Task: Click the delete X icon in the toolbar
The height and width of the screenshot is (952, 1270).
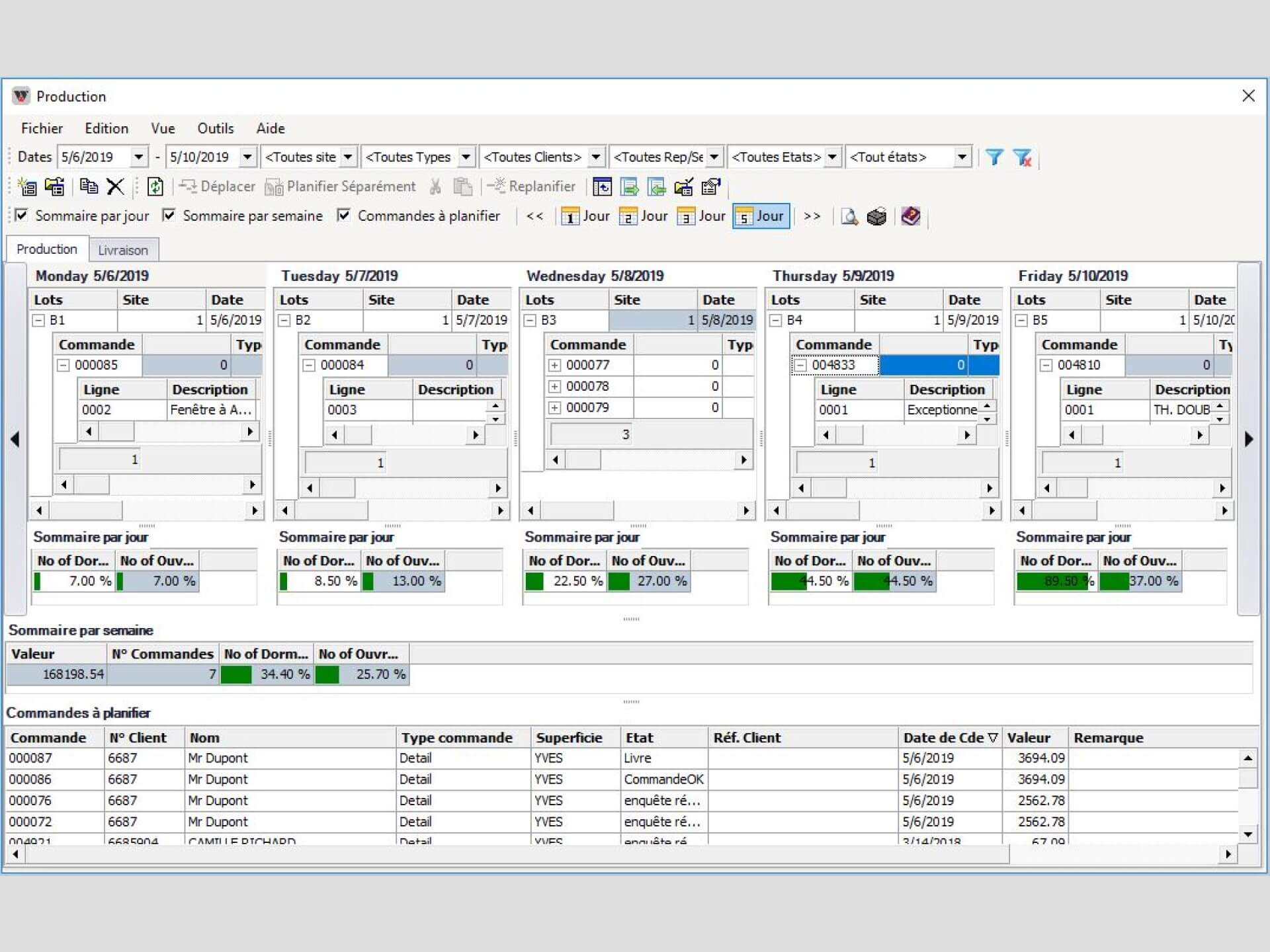Action: tap(116, 187)
